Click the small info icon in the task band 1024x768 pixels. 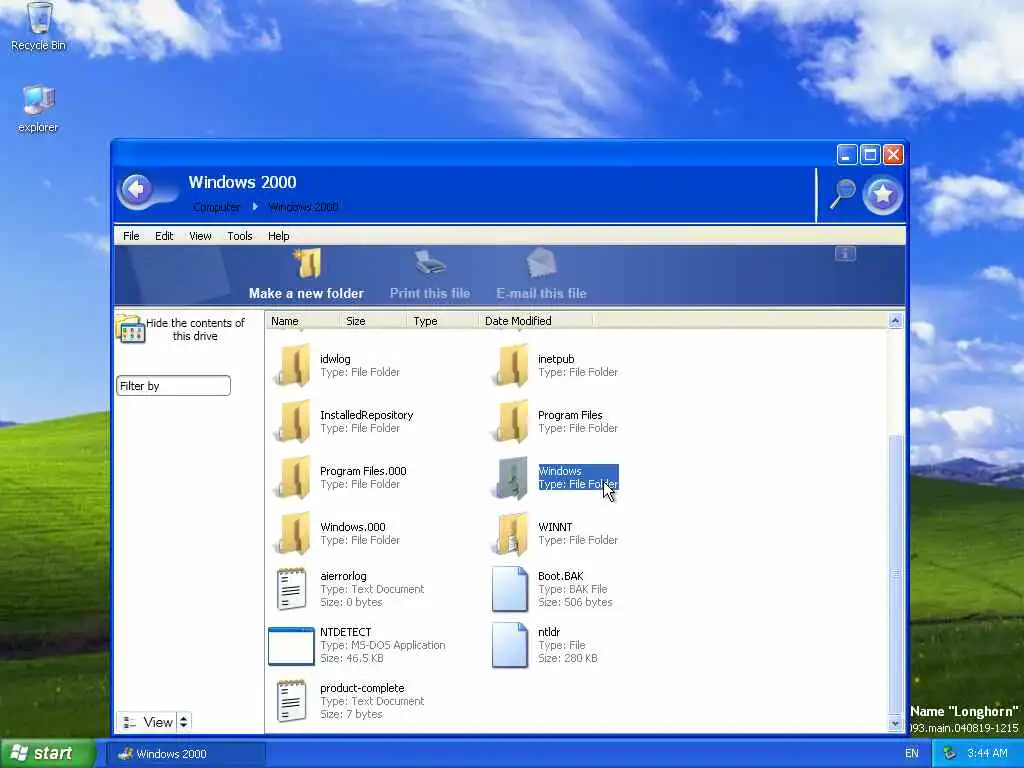click(x=845, y=253)
